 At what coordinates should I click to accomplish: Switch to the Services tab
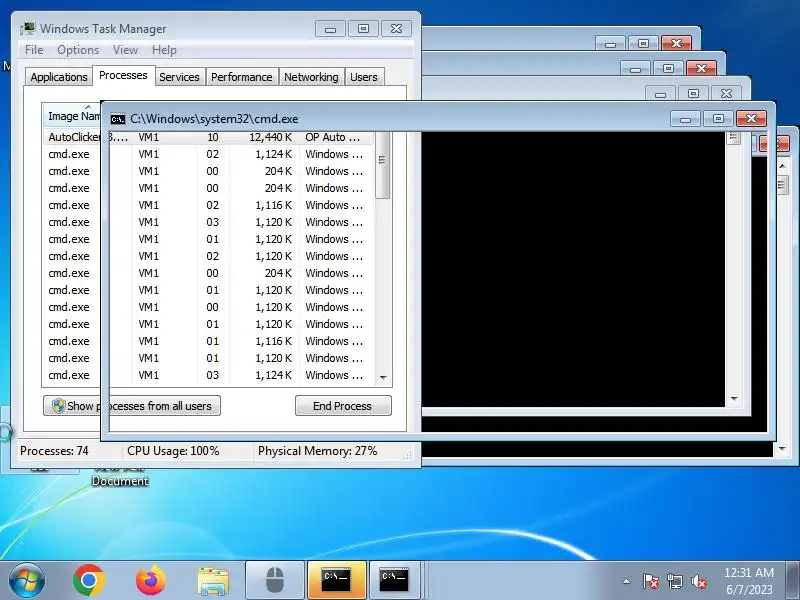[x=180, y=77]
